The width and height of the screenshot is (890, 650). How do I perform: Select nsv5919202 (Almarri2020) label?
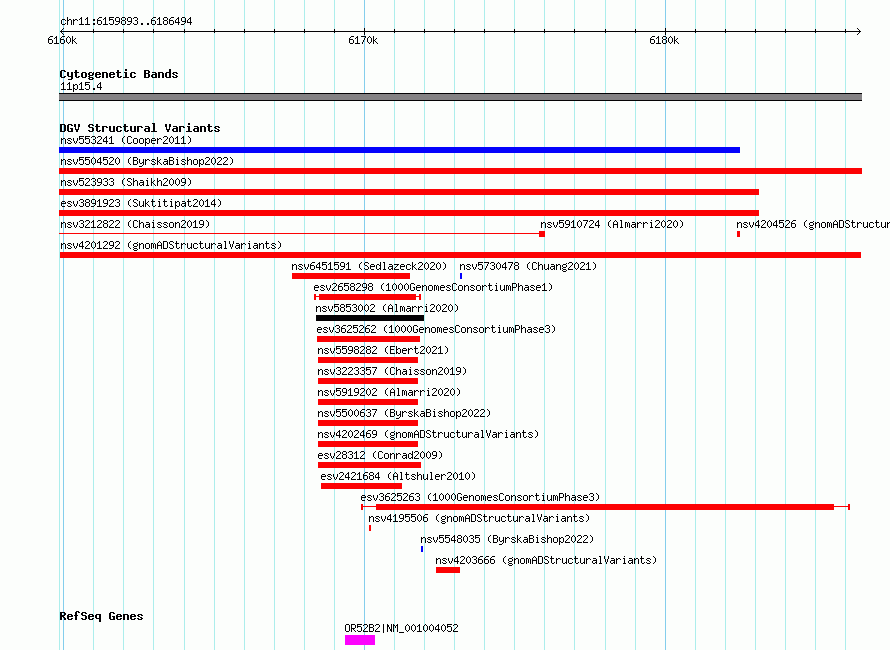click(x=389, y=392)
